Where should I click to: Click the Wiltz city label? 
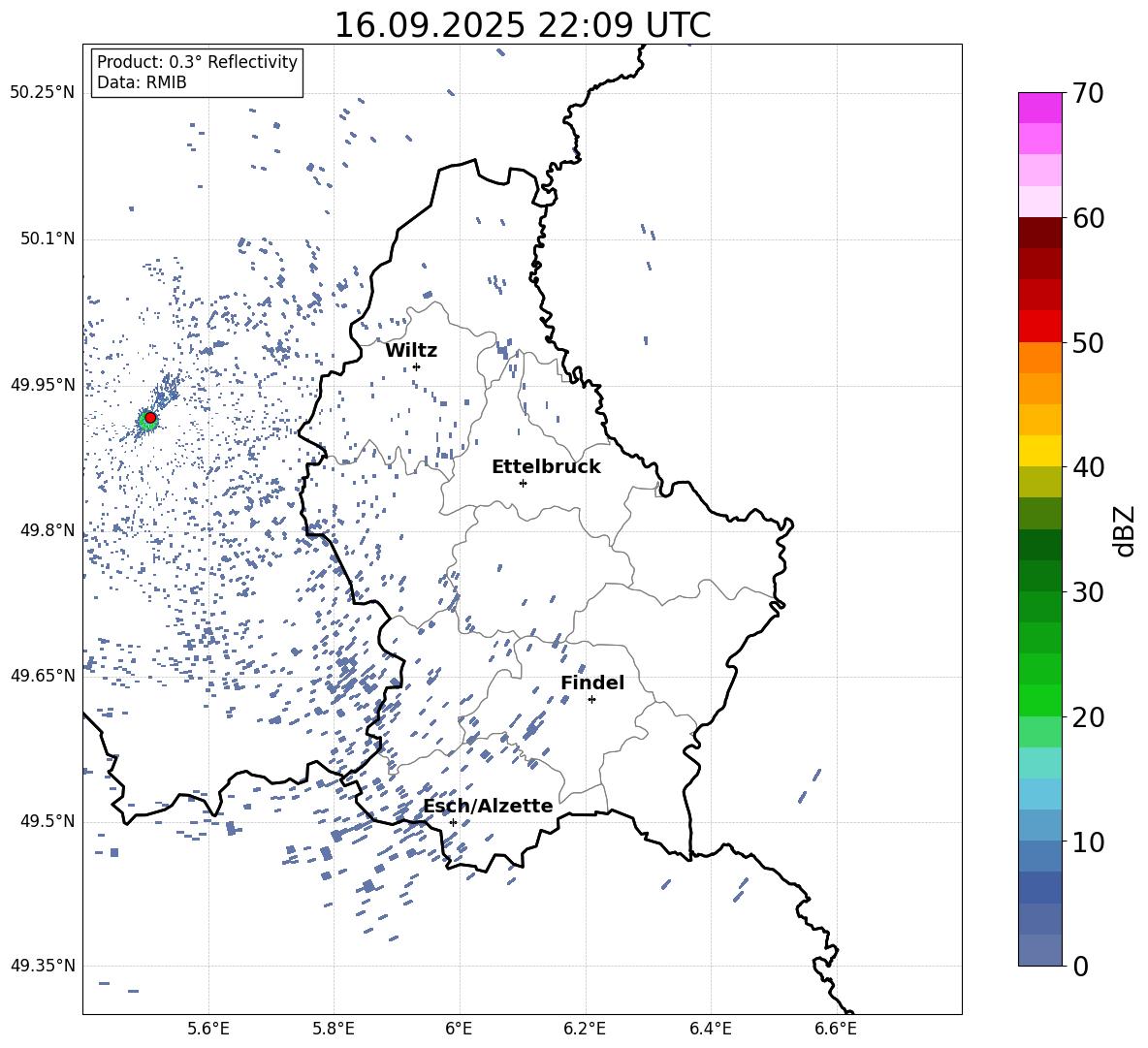411,351
